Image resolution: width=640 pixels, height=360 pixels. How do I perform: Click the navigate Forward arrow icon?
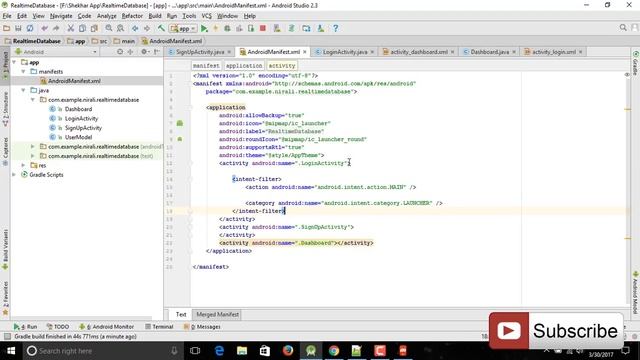[147, 28]
